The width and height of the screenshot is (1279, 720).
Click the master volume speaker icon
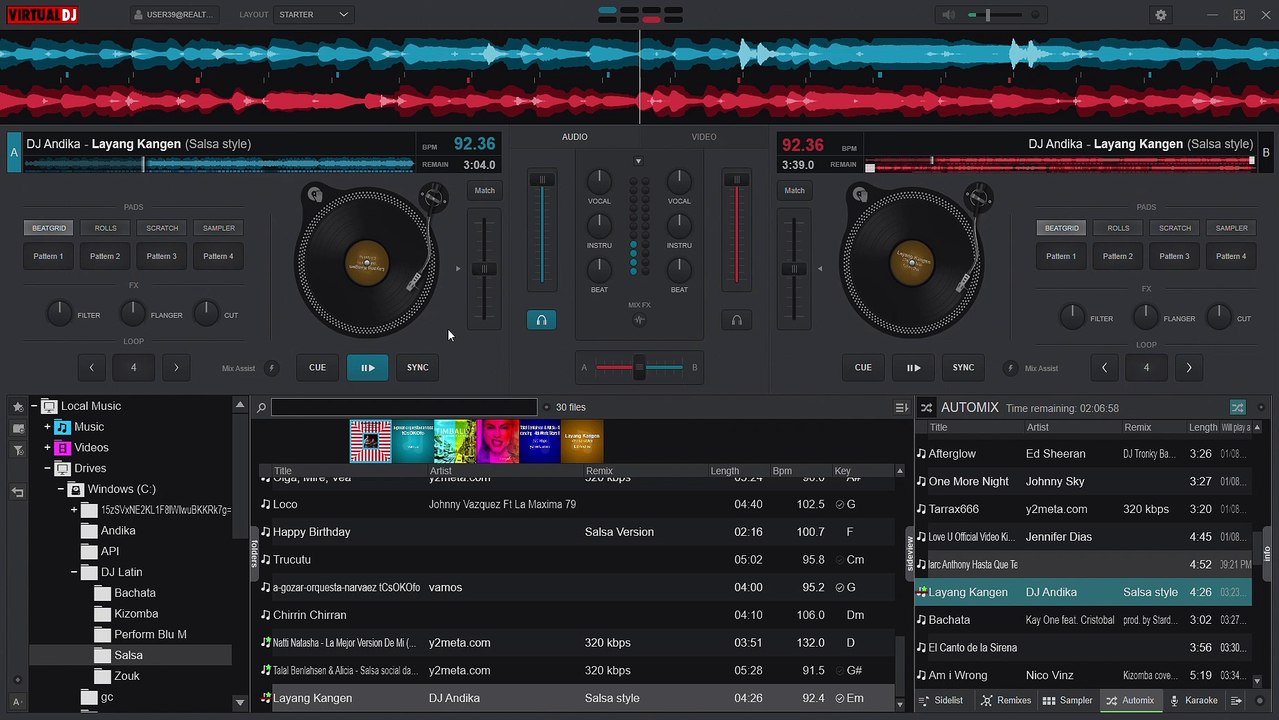(x=948, y=15)
